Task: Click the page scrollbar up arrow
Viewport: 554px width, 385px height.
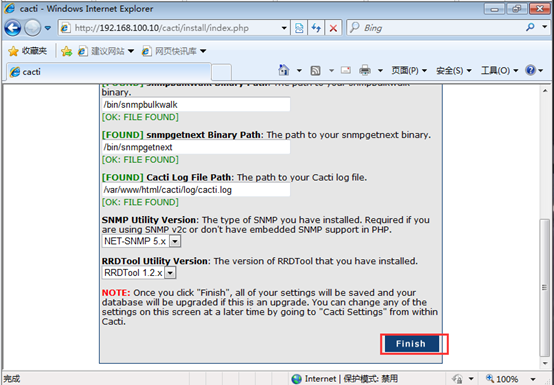Action: tap(545, 91)
